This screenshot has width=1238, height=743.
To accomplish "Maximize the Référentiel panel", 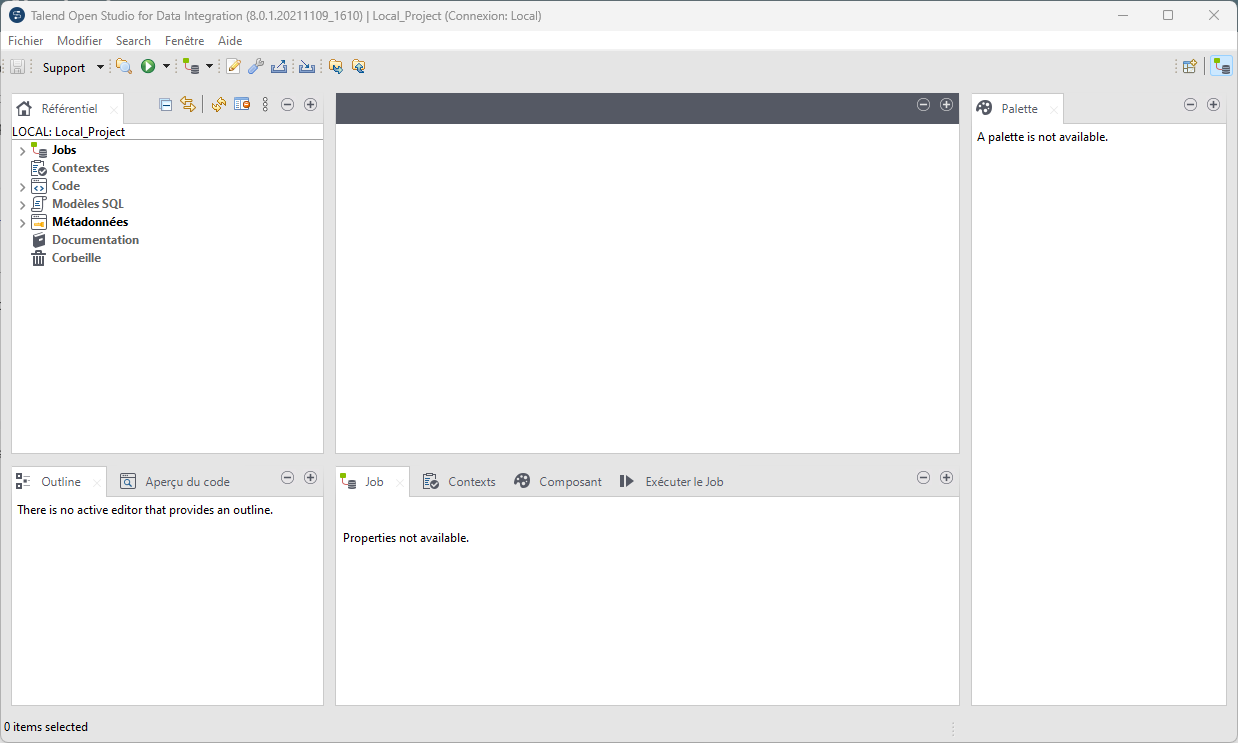I will [x=310, y=104].
